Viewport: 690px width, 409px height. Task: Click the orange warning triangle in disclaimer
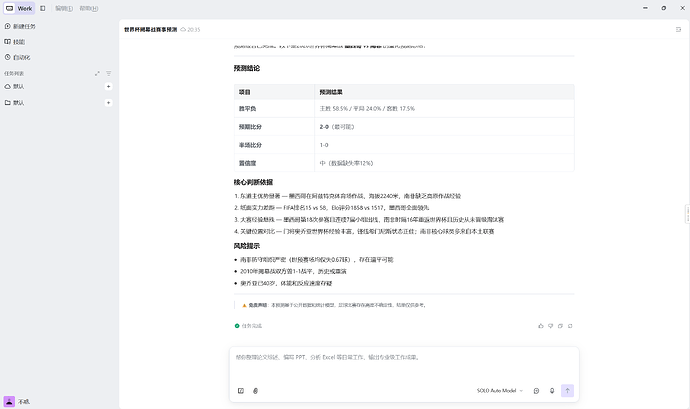(244, 305)
